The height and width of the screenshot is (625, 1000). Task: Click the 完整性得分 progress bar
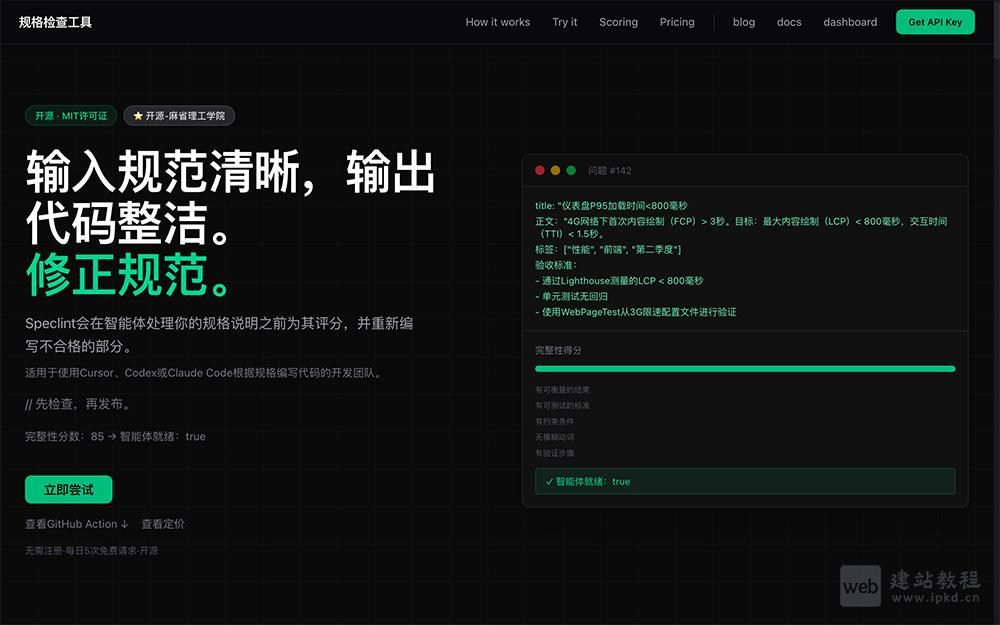744,368
